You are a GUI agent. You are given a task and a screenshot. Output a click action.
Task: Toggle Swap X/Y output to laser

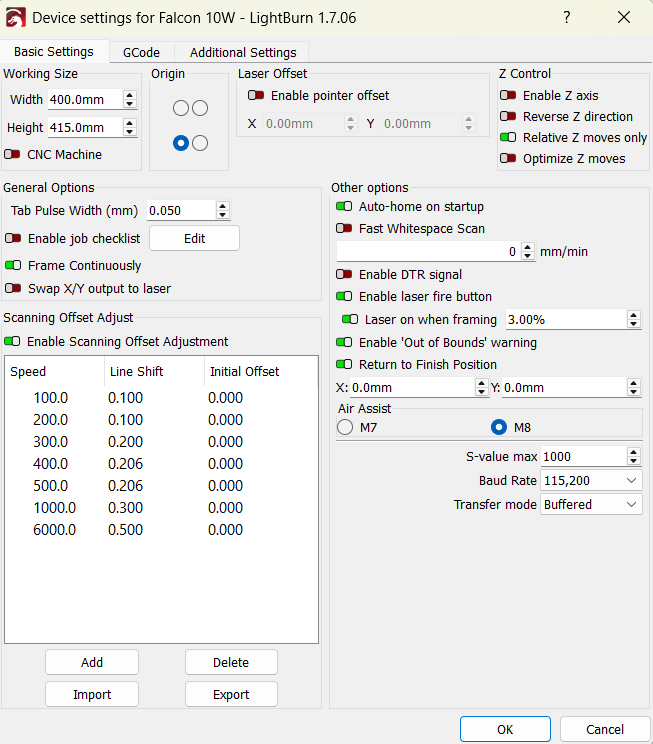click(13, 288)
